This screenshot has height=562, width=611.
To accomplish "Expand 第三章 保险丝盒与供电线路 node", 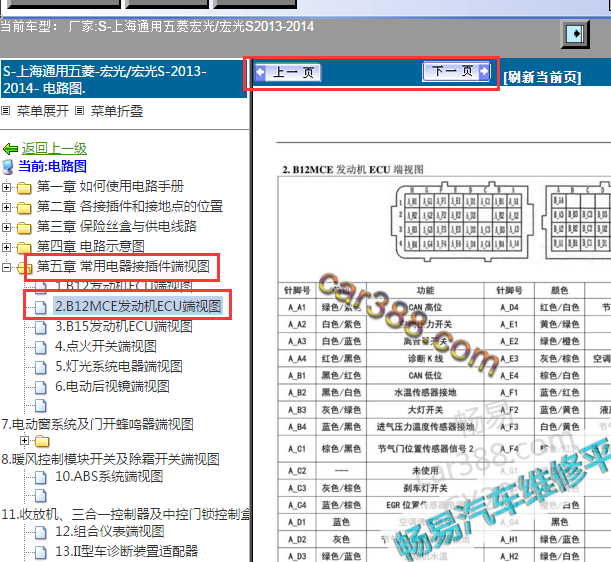I will [x=6, y=227].
